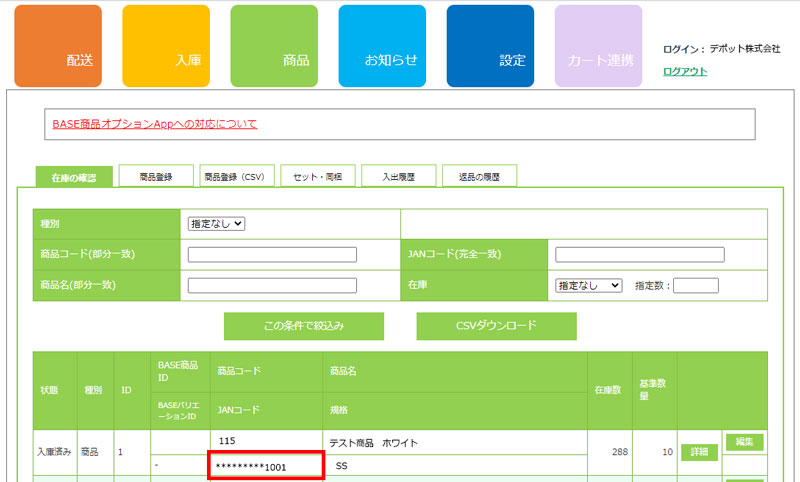
Task: Open the 商品 green navigation tile
Action: pos(274,46)
